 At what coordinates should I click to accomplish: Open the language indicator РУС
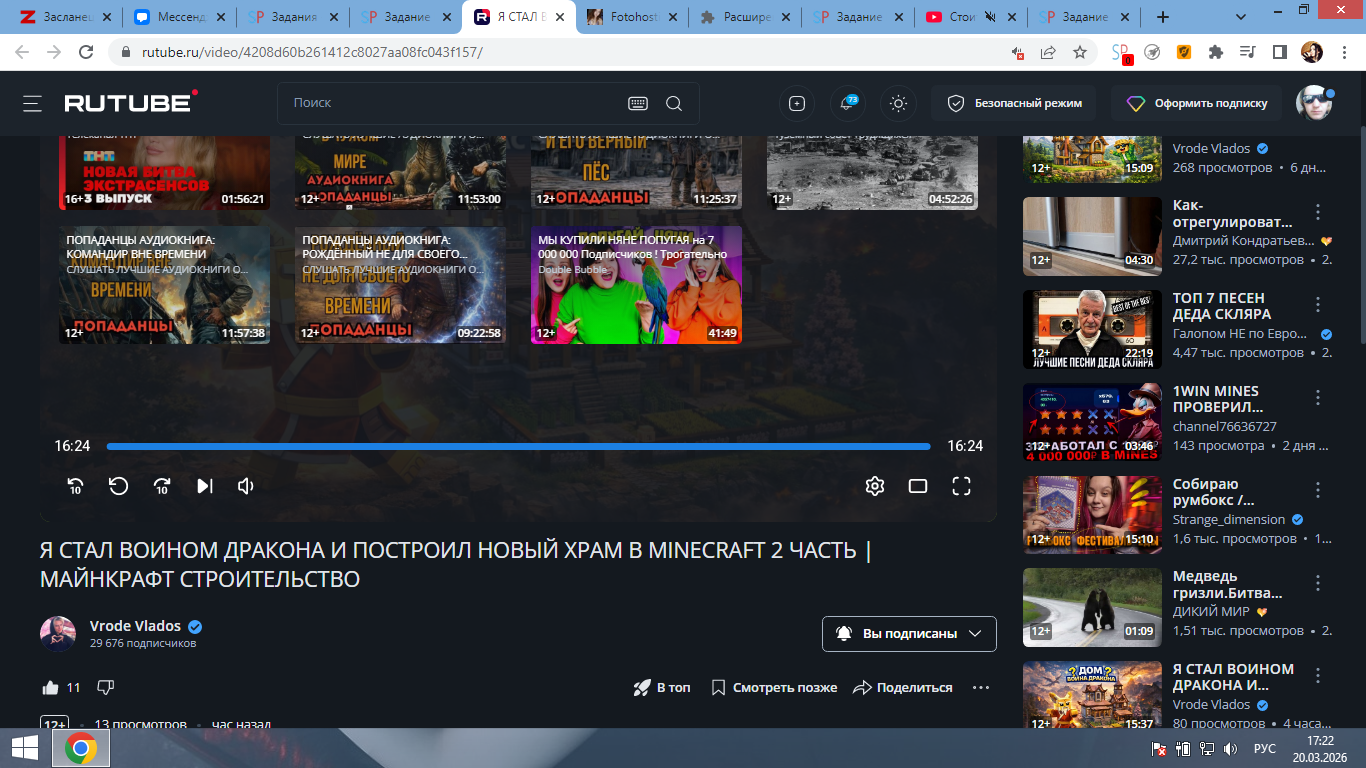[1265, 749]
